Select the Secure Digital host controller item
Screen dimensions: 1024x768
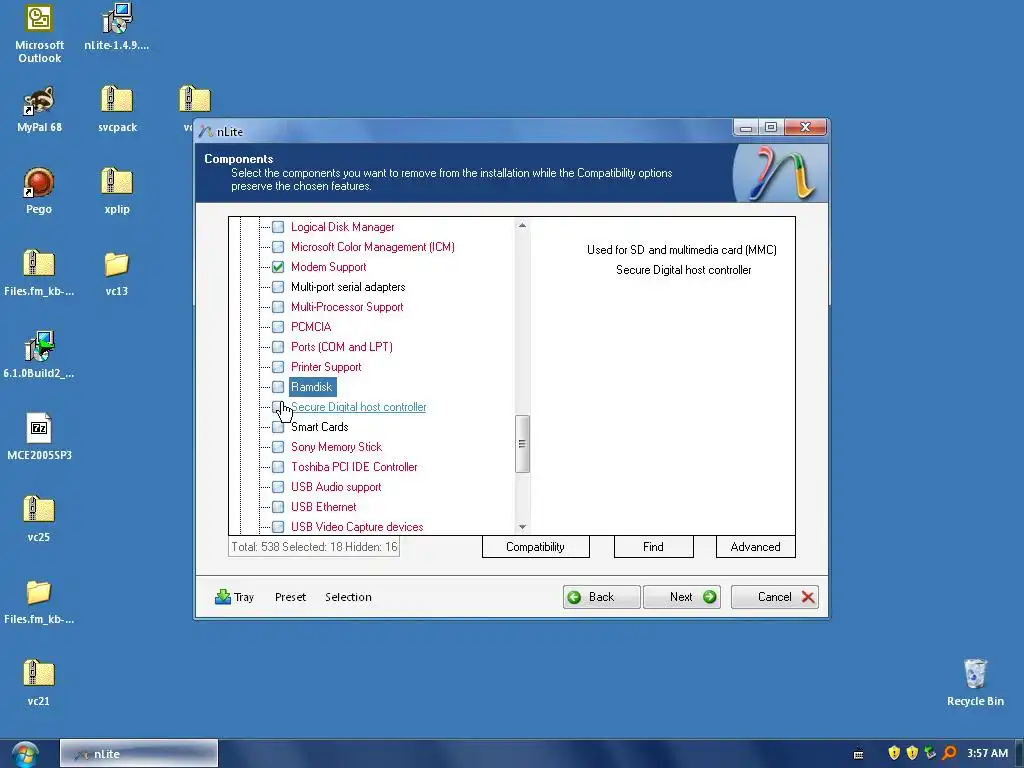point(359,407)
